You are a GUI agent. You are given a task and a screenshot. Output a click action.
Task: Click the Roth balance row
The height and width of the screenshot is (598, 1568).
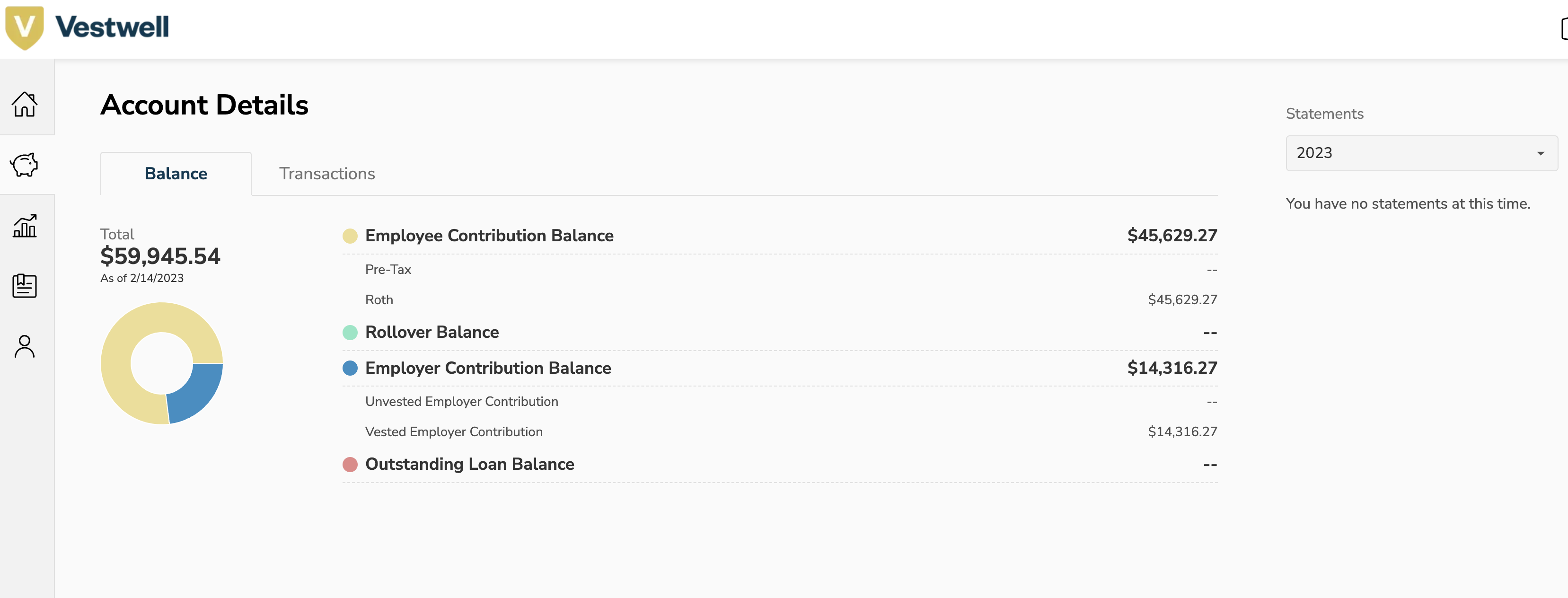coord(379,299)
